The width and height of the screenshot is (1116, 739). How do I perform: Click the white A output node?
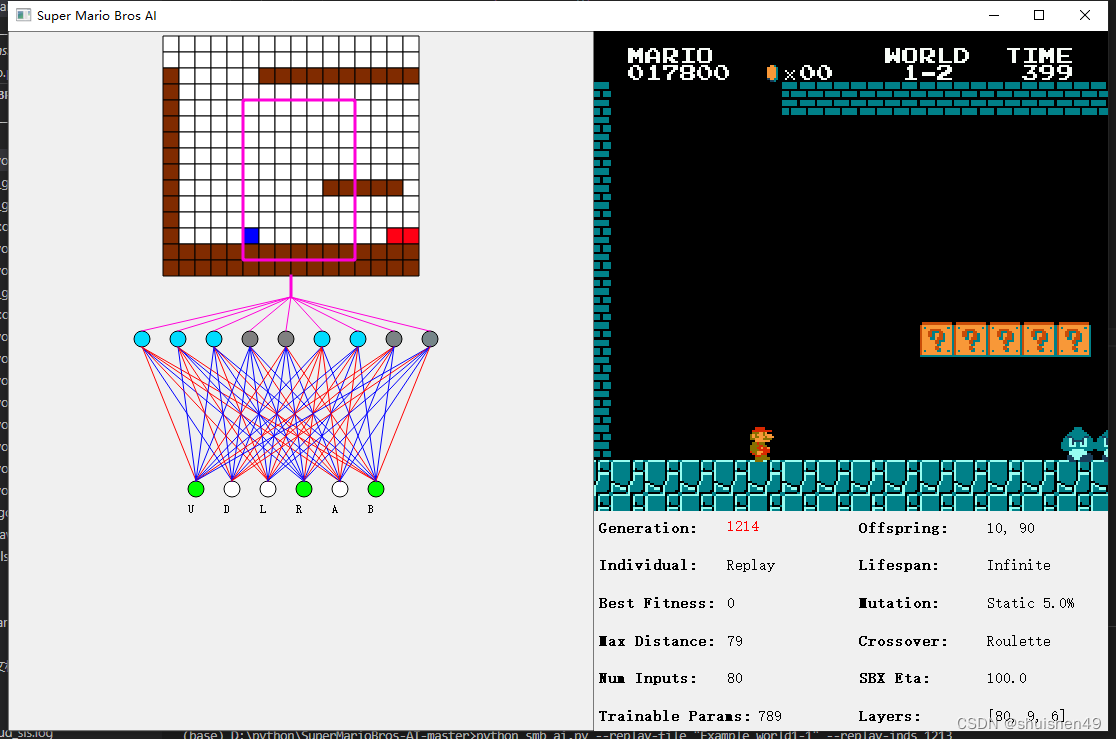pyautogui.click(x=339, y=489)
